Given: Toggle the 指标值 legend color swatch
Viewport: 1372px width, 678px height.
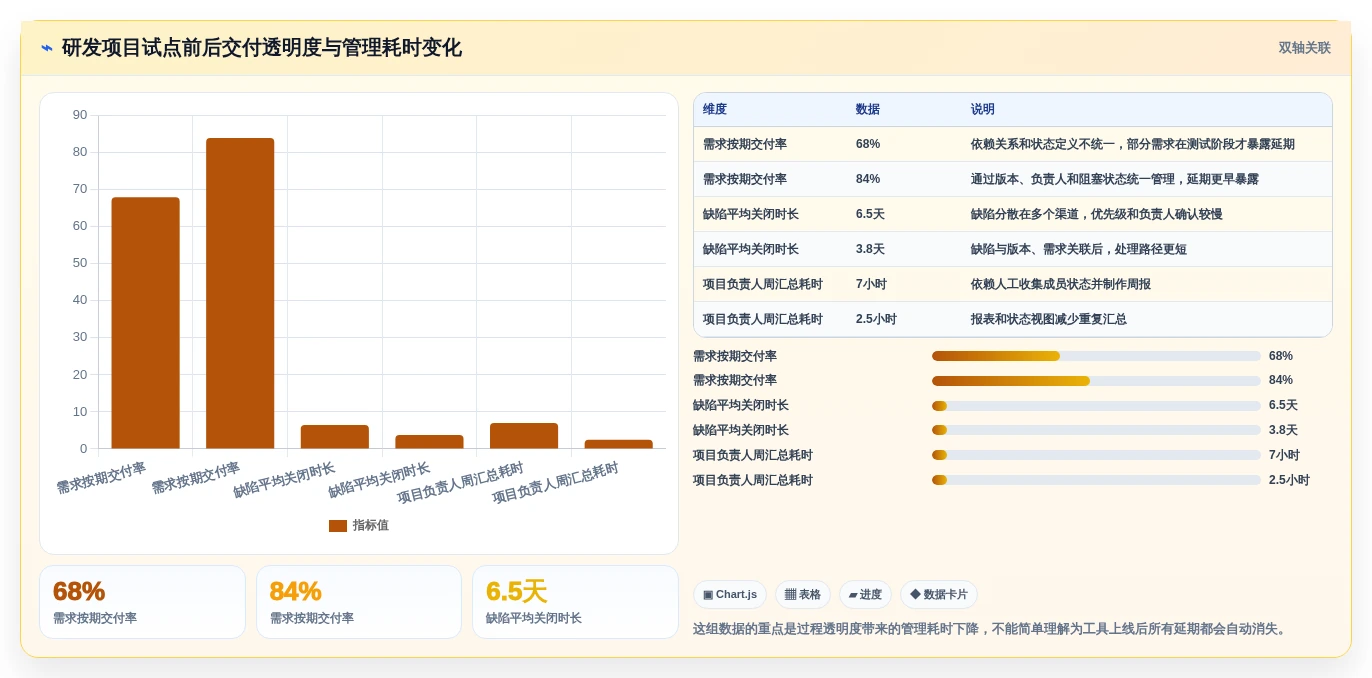Looking at the screenshot, I should [338, 526].
